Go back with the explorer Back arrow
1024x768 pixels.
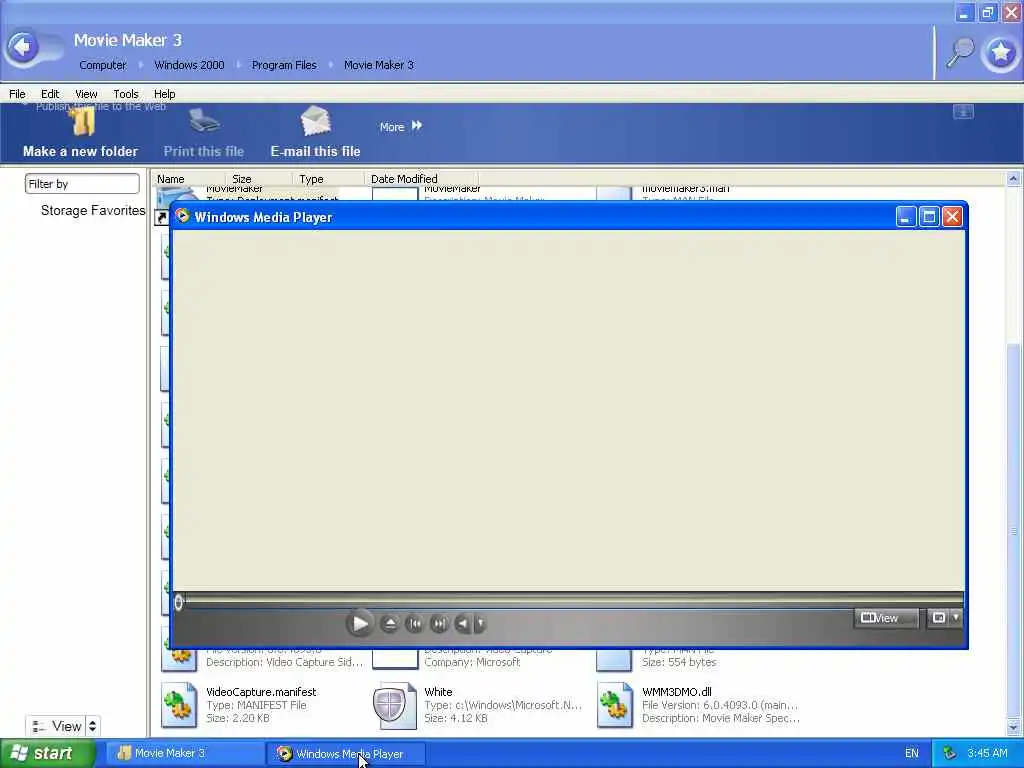click(24, 47)
